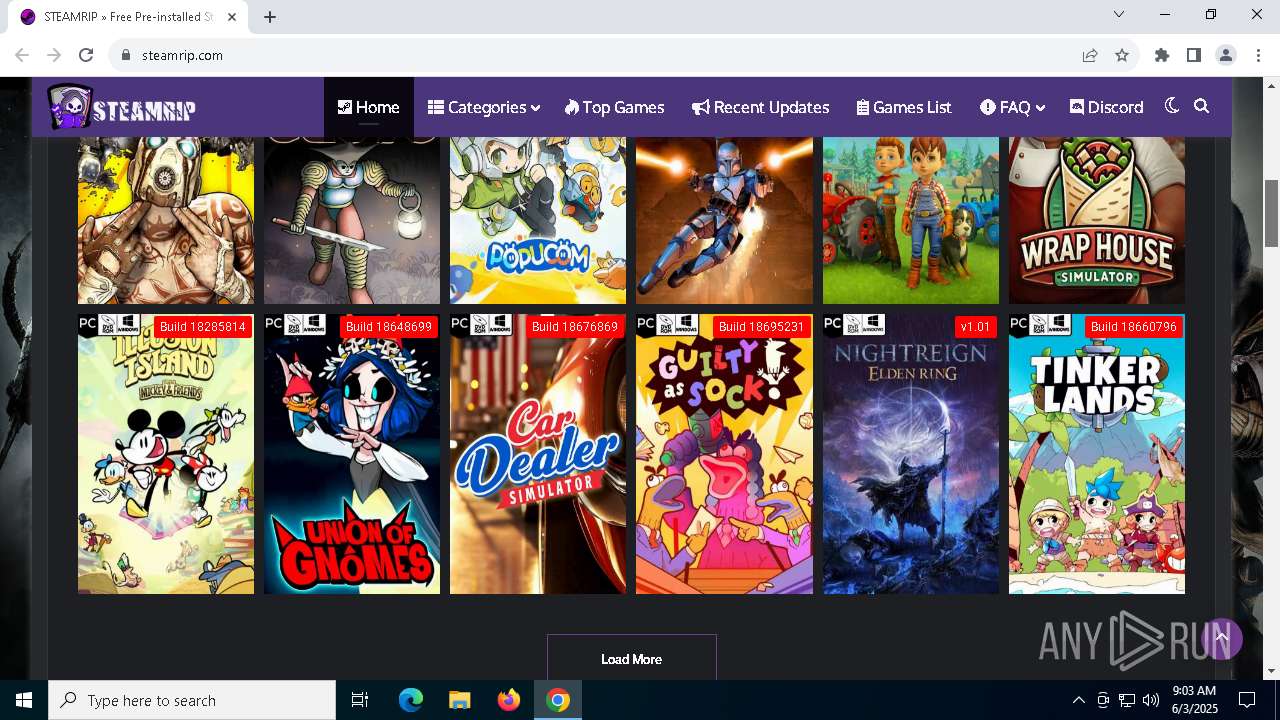Click the browser forward arrow

[54, 55]
